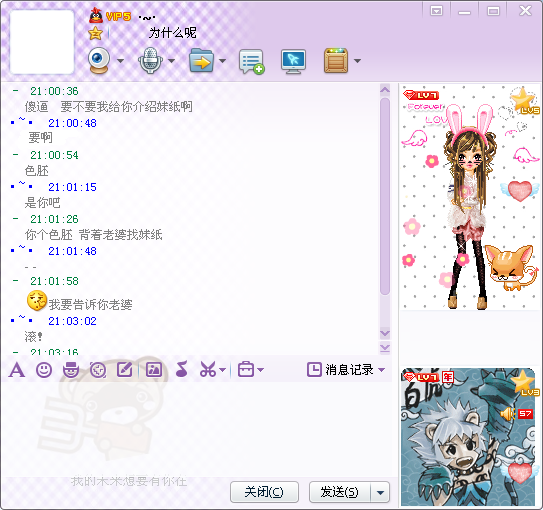This screenshot has height=510, width=543.
Task: Start a video call with webcam icon
Action: [x=99, y=61]
